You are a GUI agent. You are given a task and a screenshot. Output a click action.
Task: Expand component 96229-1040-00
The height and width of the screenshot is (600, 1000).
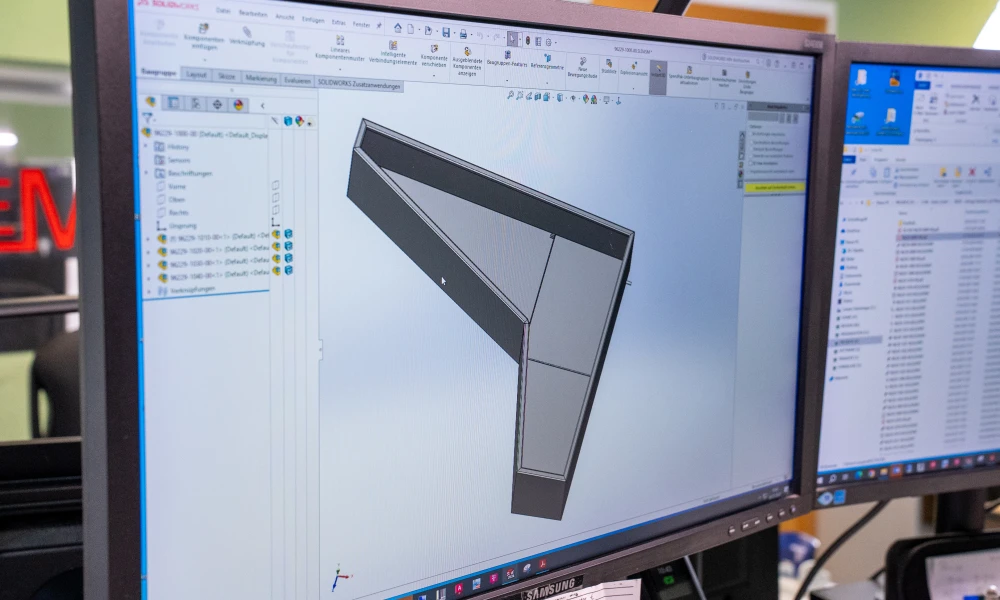pyautogui.click(x=149, y=278)
